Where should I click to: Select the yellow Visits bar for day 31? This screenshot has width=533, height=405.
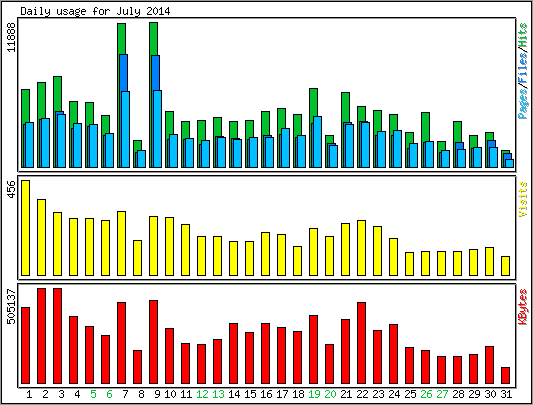coord(505,266)
